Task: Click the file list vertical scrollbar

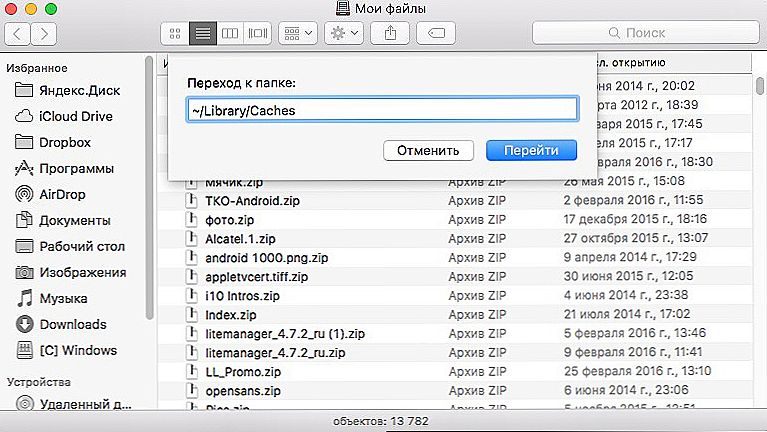Action: click(x=760, y=240)
